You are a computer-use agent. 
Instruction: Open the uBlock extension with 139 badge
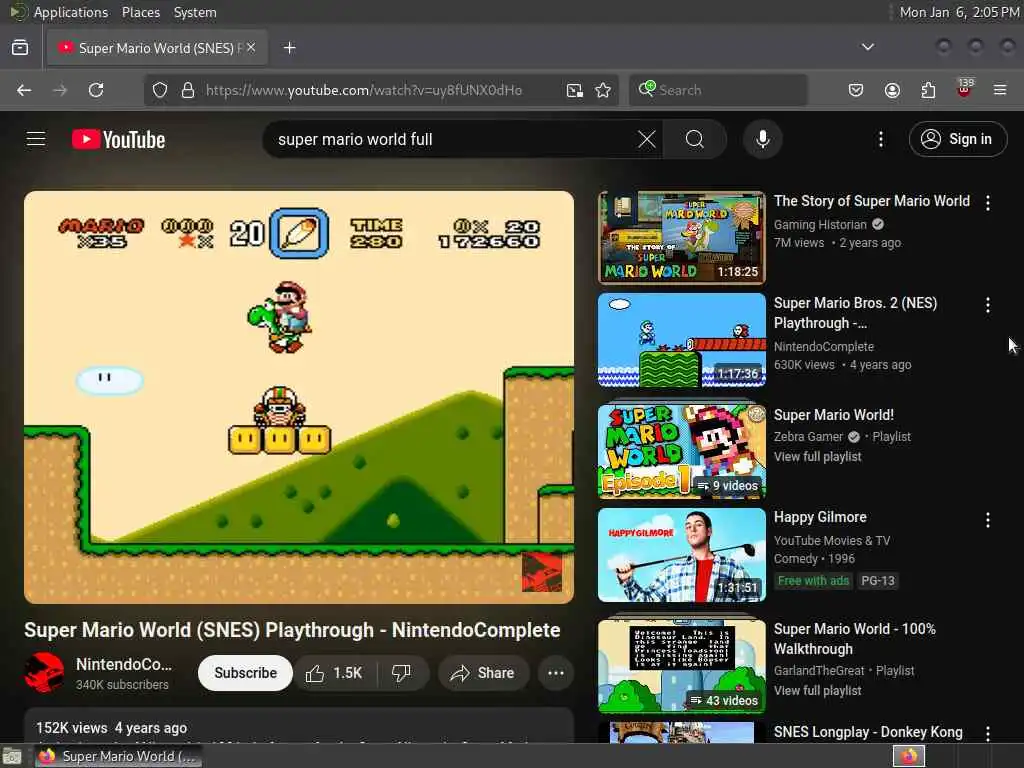(965, 89)
